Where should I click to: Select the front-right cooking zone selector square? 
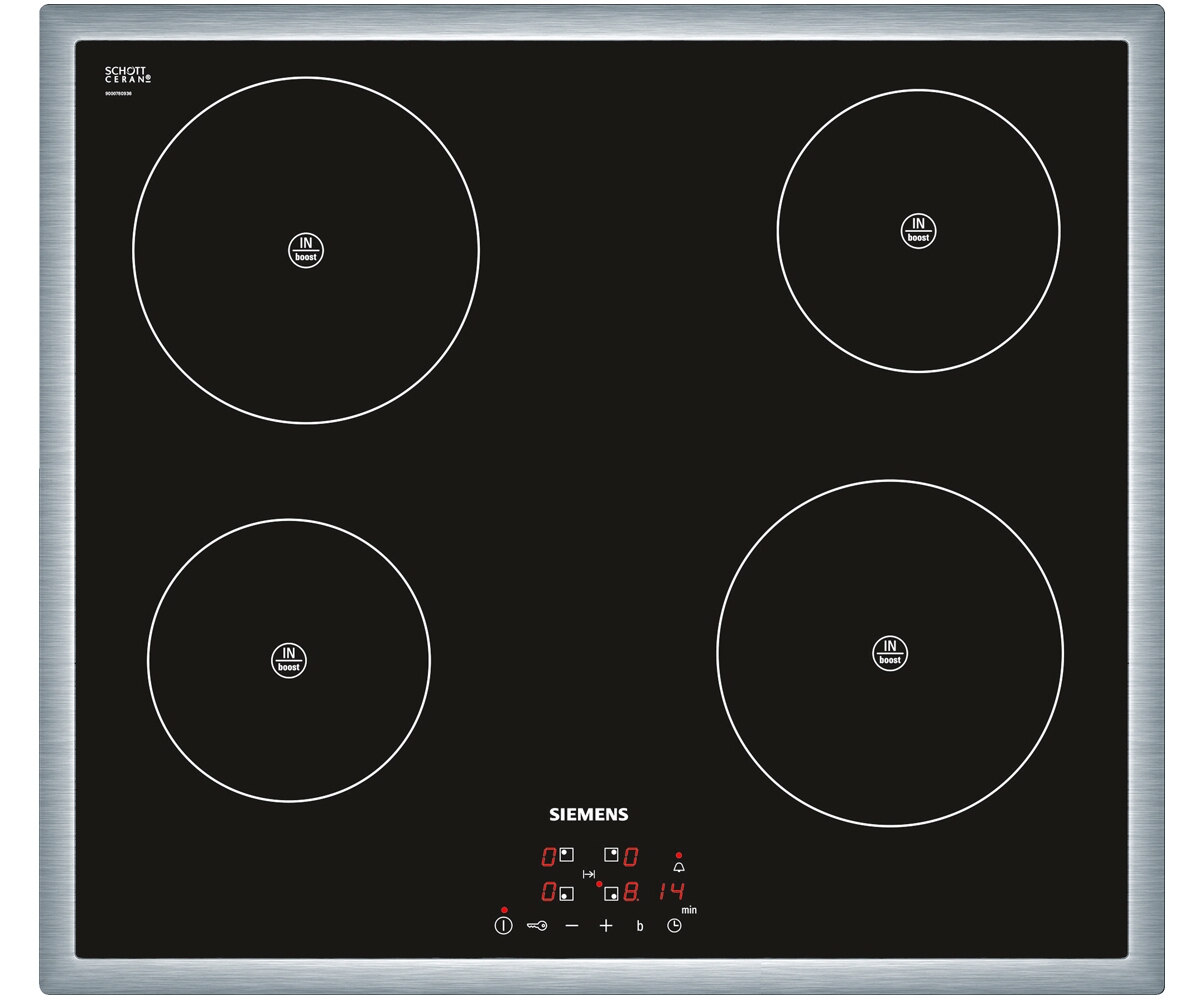611,893
